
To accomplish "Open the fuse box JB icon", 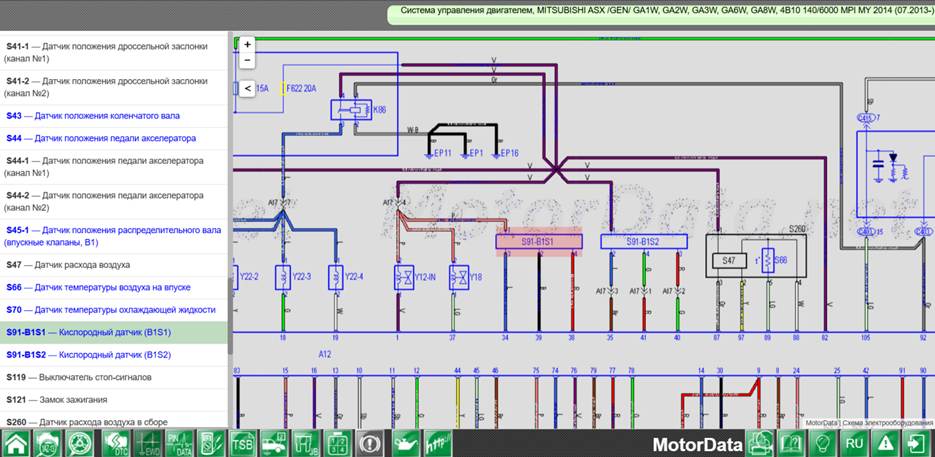I will point(308,443).
